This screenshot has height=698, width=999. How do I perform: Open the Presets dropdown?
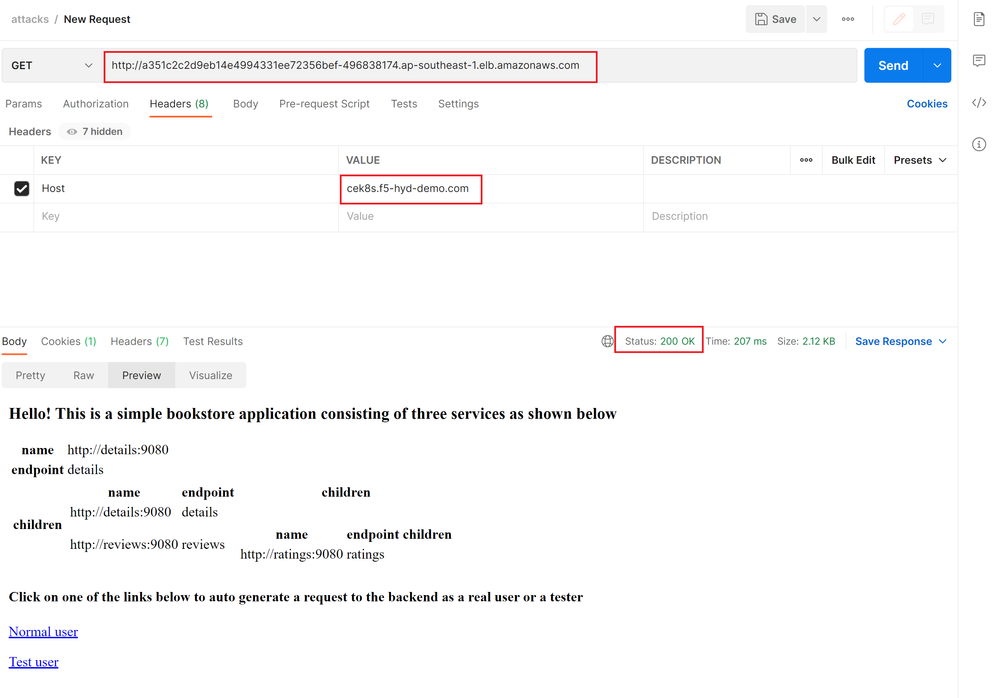tap(920, 160)
